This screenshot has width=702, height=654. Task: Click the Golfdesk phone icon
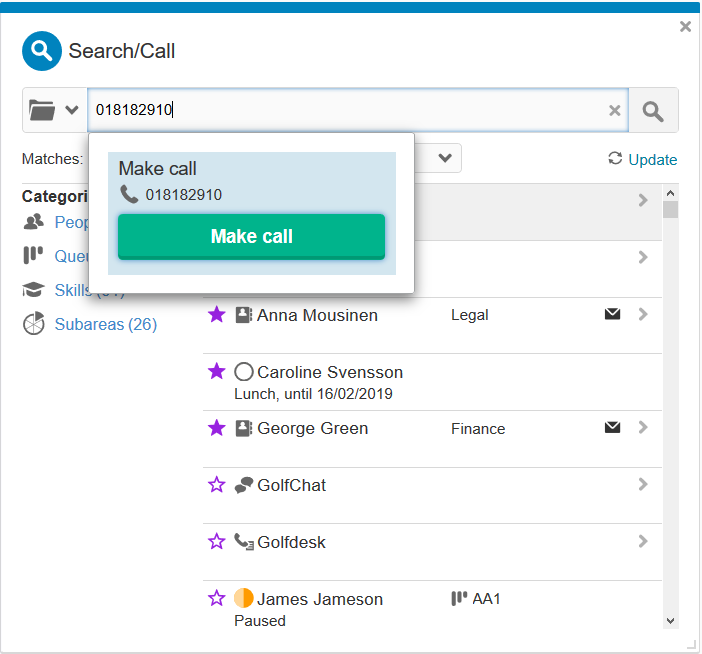click(x=243, y=542)
